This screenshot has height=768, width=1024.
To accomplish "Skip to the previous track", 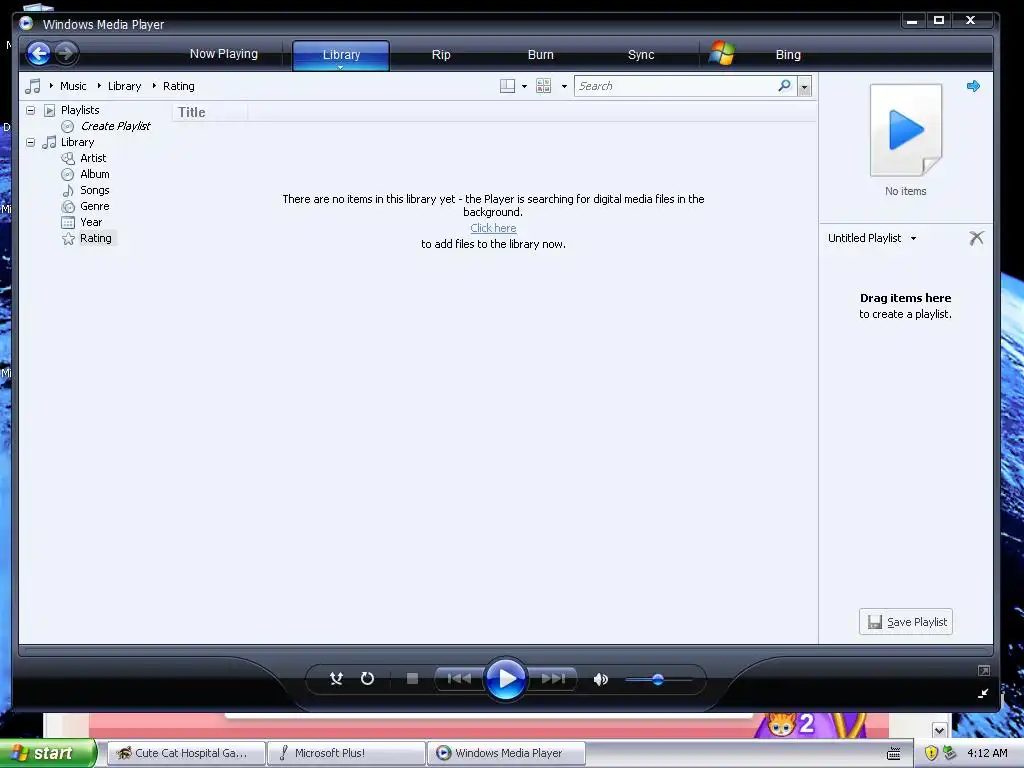I will coord(459,679).
